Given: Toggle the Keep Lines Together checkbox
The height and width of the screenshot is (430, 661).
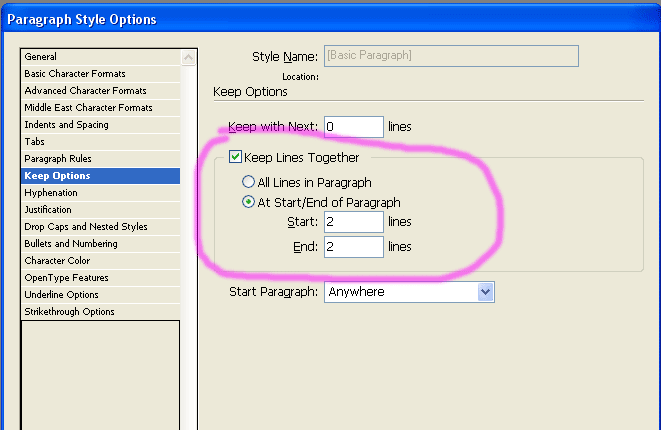Looking at the screenshot, I should point(235,157).
